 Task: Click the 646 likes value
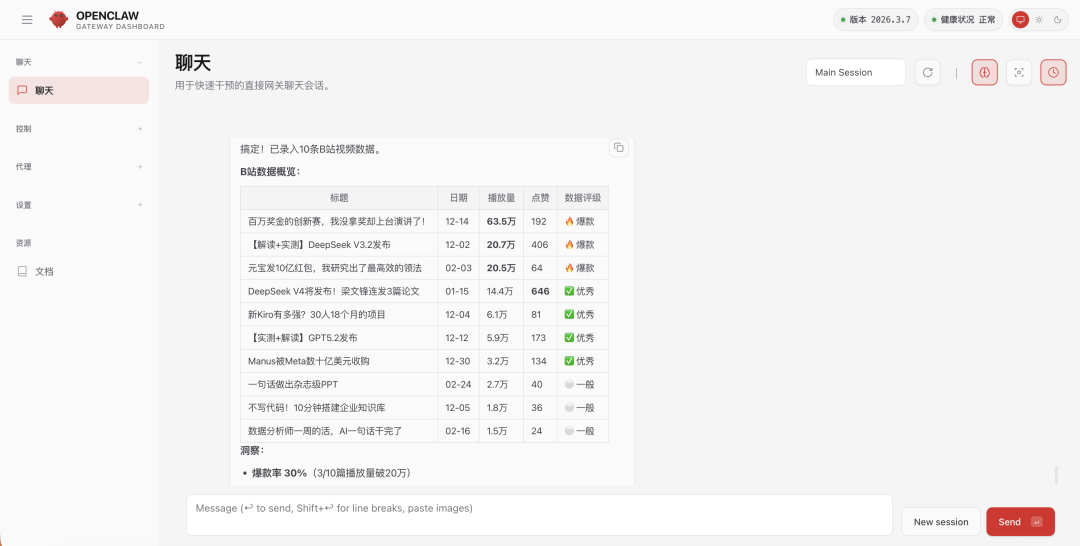point(540,291)
